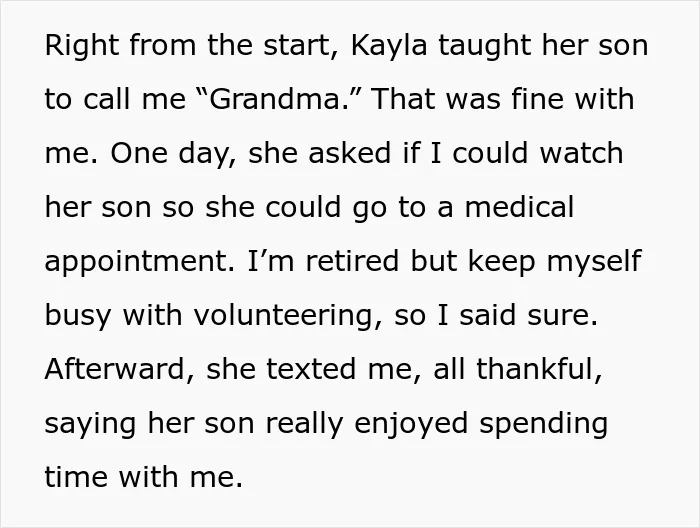
Task: Click the name "Kayla" in first line
Action: 389,46
